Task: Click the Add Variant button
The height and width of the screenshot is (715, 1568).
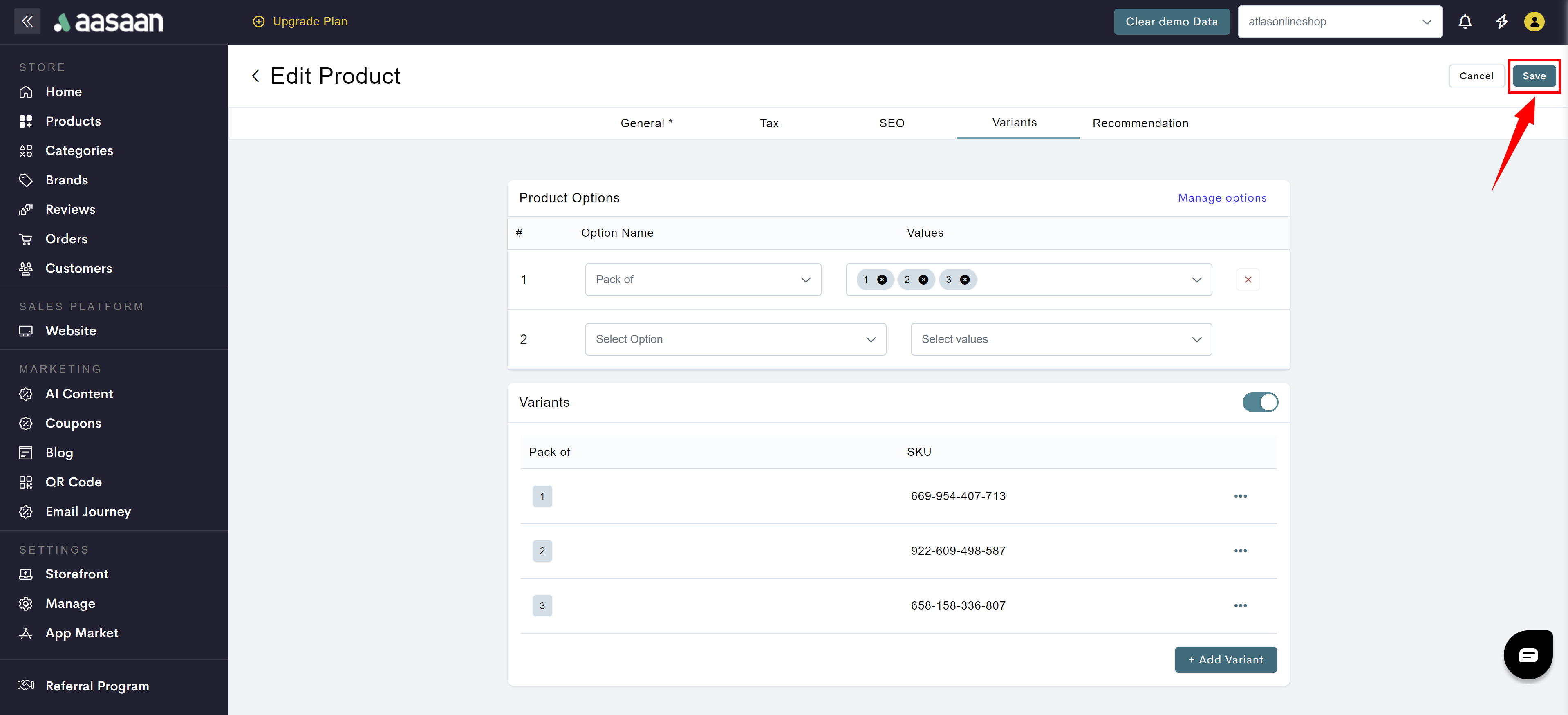Action: [1225, 660]
